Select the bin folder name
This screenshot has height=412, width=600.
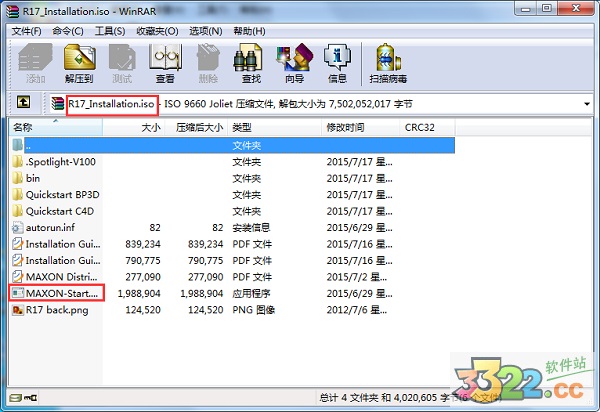click(x=33, y=178)
